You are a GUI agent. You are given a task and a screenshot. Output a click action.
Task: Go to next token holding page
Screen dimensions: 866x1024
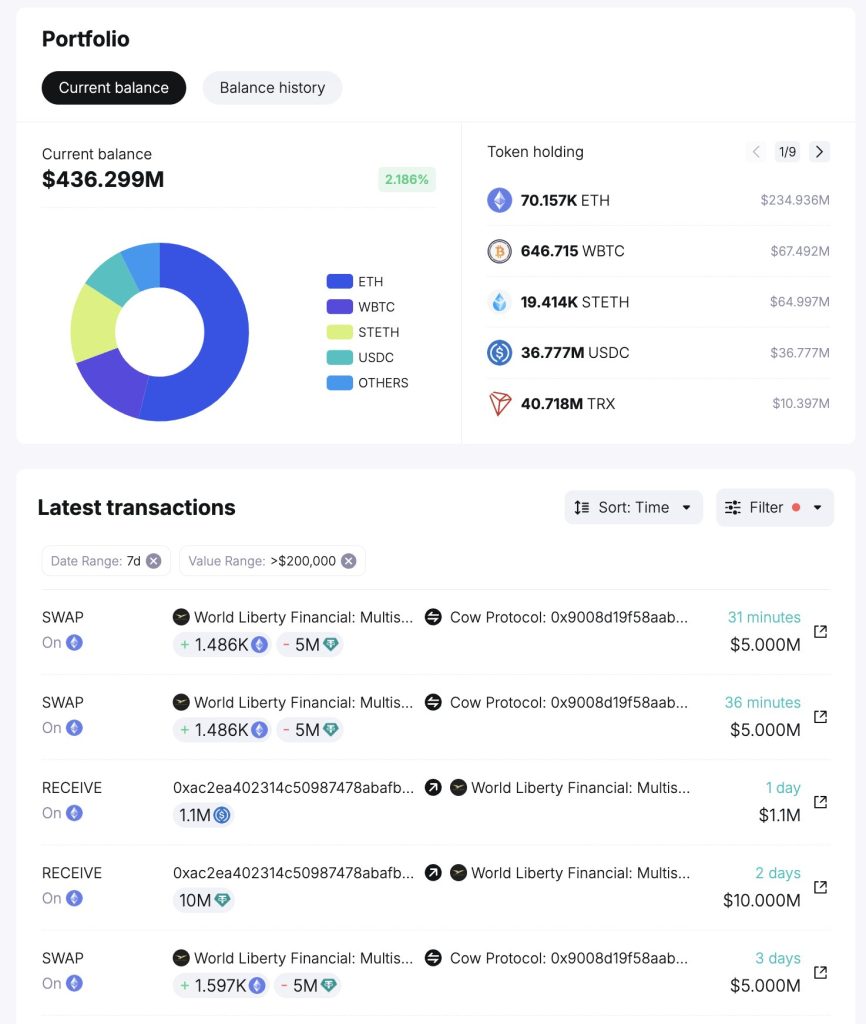click(x=819, y=152)
